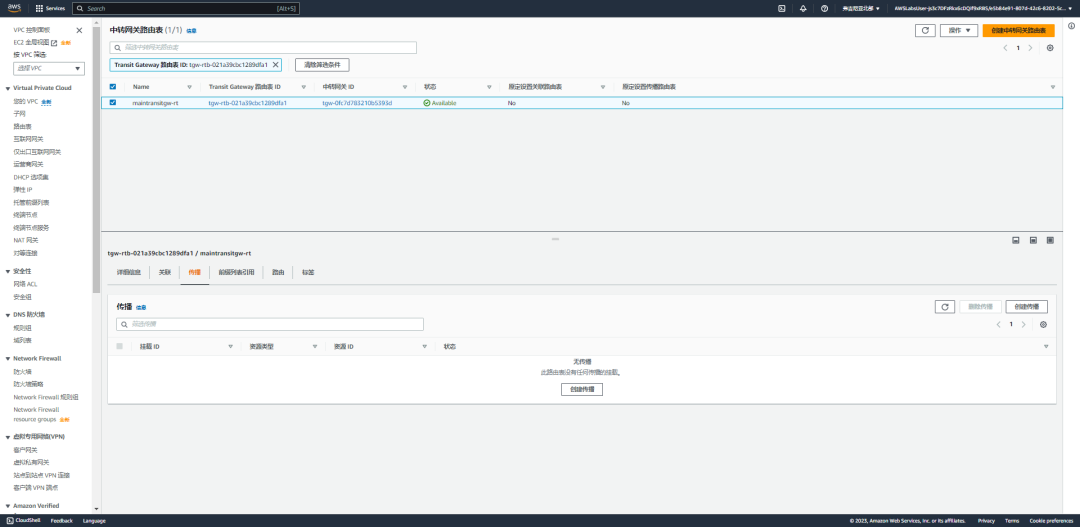Screen dimensions: 1080x527
Task: Maximize the details split panel
Action: (x=1050, y=240)
